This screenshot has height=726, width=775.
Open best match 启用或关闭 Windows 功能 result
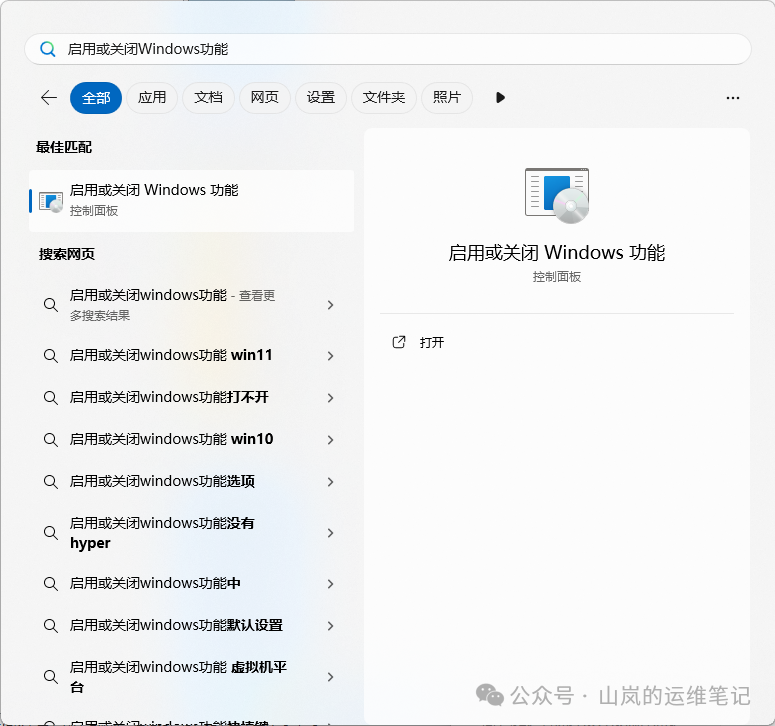[x=191, y=201]
